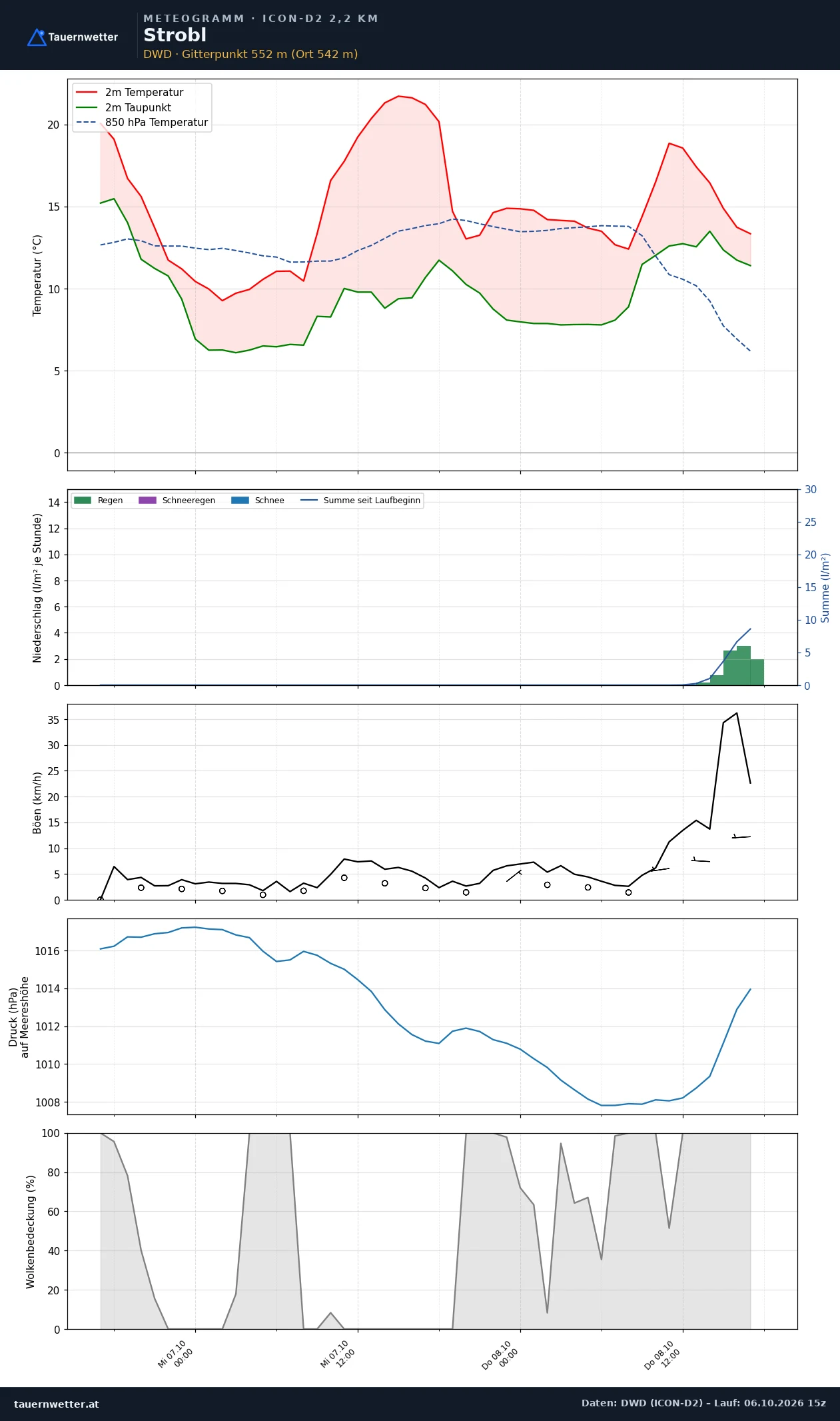Click the Mi 07.10 12:00 time label

point(338,1354)
